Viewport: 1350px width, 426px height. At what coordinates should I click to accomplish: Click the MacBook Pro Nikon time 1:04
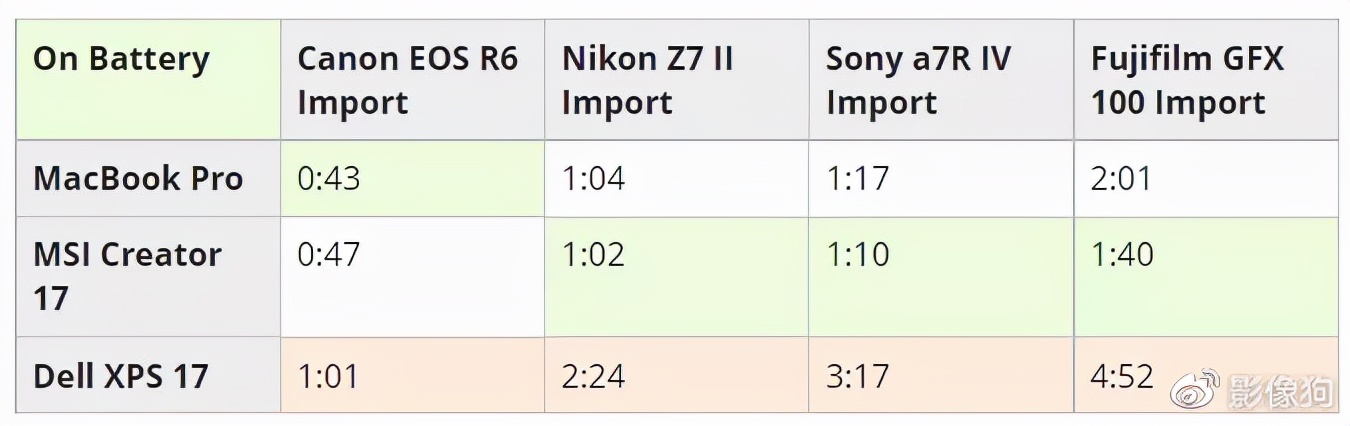[x=593, y=179]
